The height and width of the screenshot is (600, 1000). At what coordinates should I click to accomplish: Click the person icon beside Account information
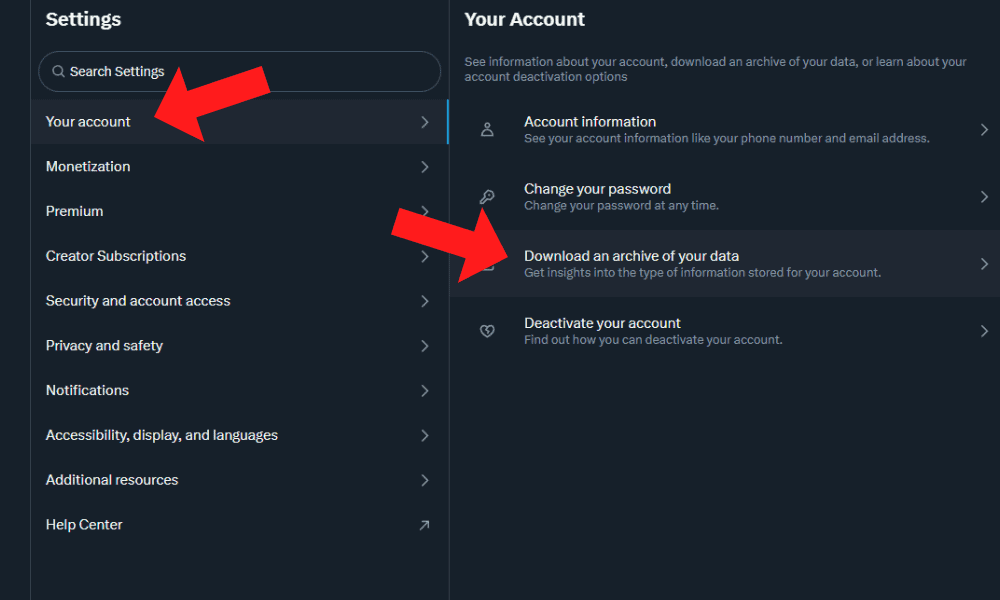pyautogui.click(x=487, y=130)
